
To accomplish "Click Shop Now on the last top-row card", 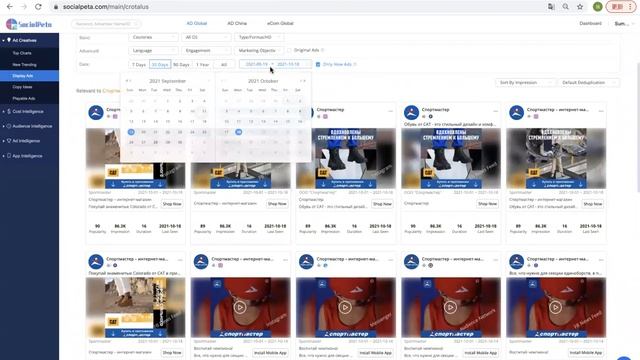I will point(593,203).
